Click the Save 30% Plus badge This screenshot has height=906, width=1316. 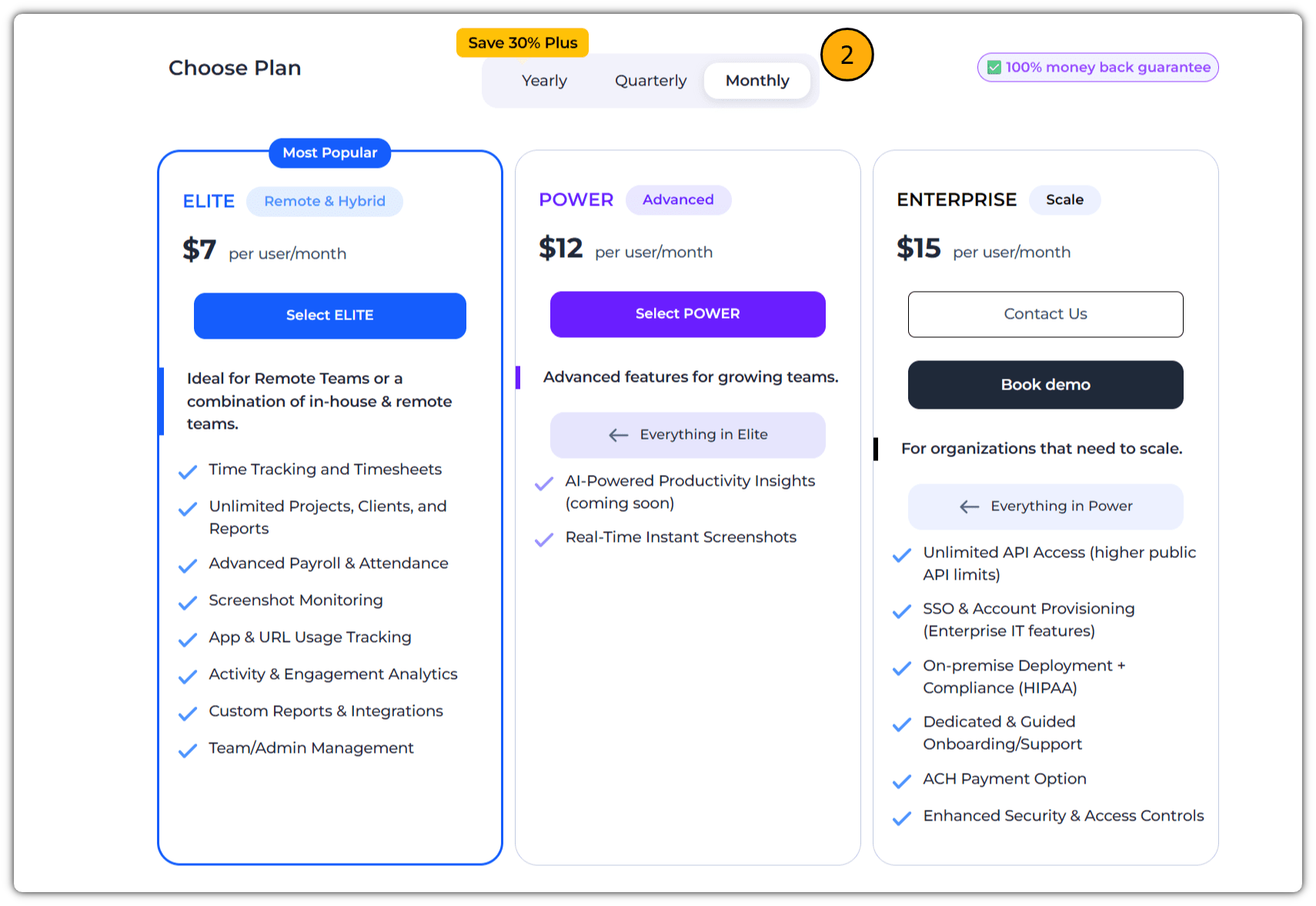click(x=523, y=43)
